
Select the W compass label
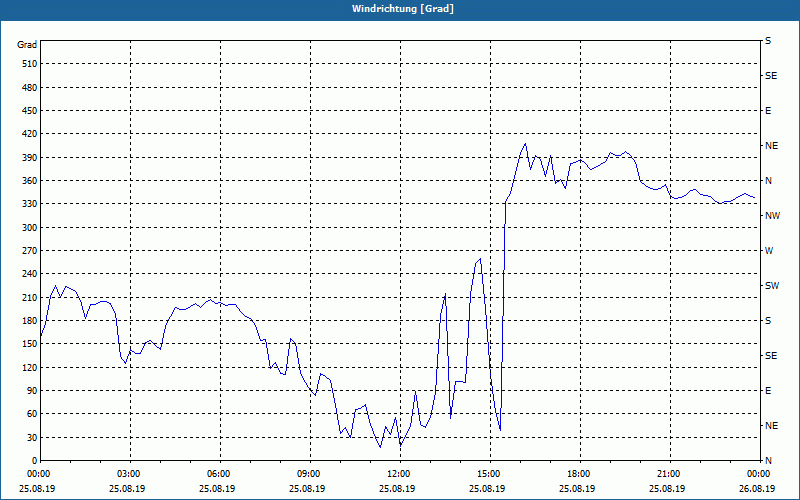[769, 251]
